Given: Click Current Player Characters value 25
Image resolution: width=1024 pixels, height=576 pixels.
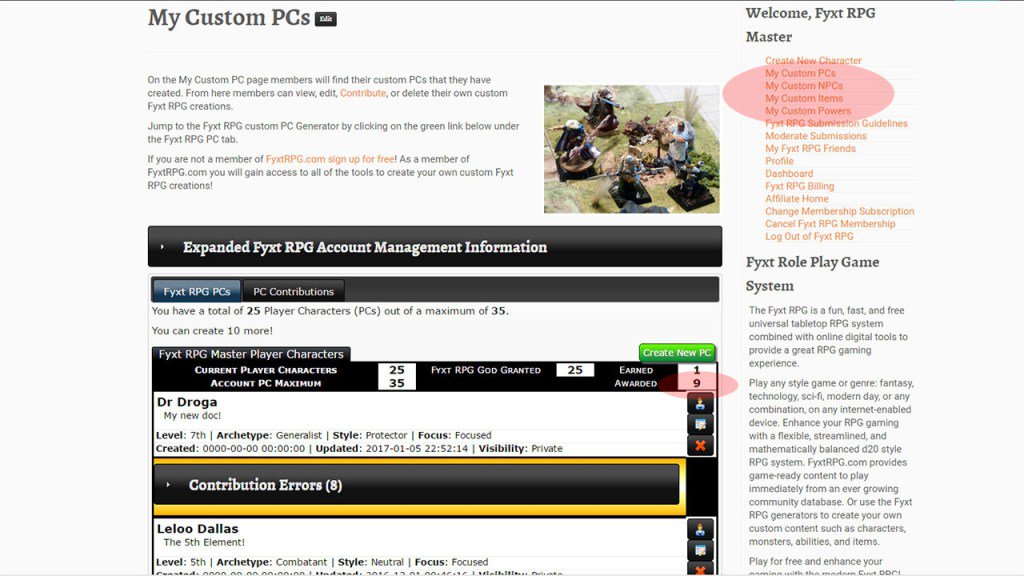Looking at the screenshot, I should click(396, 370).
